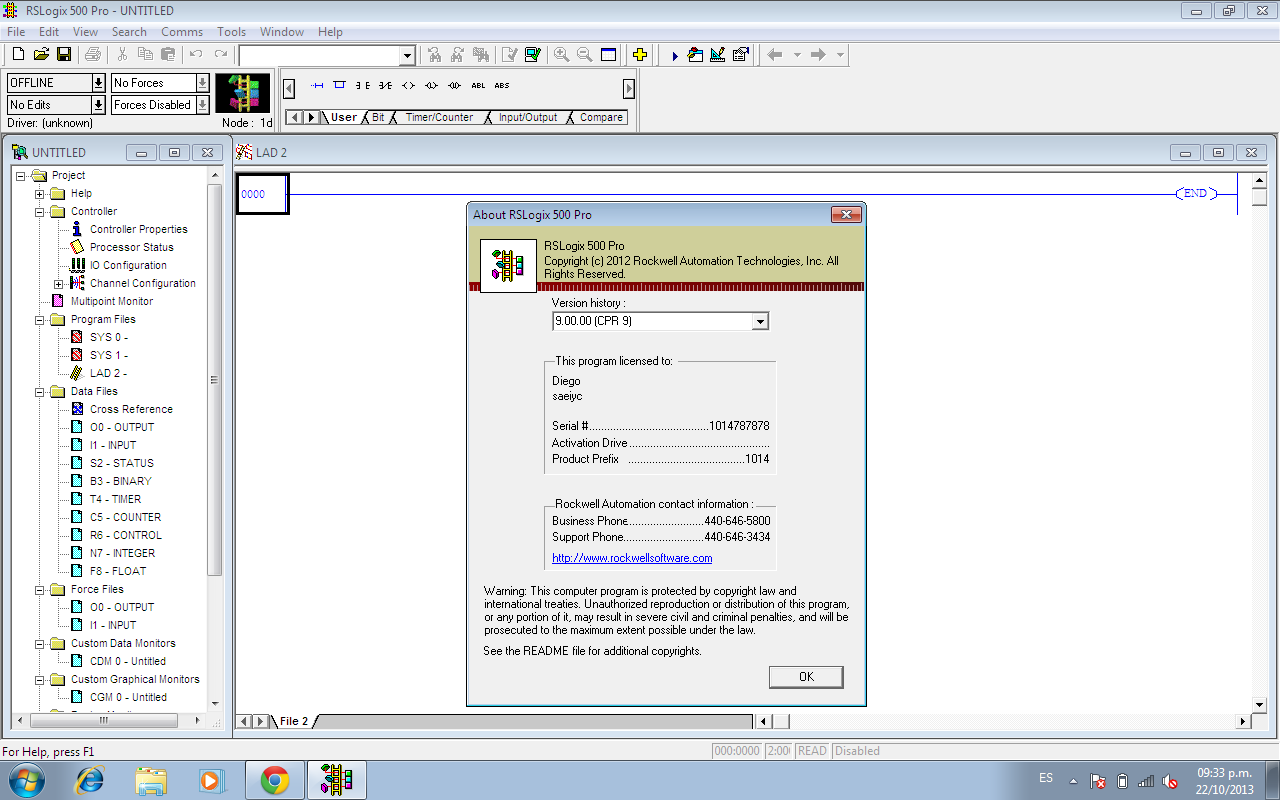Open the toolbar search combo box dropdown
1280x800 pixels.
[407, 56]
